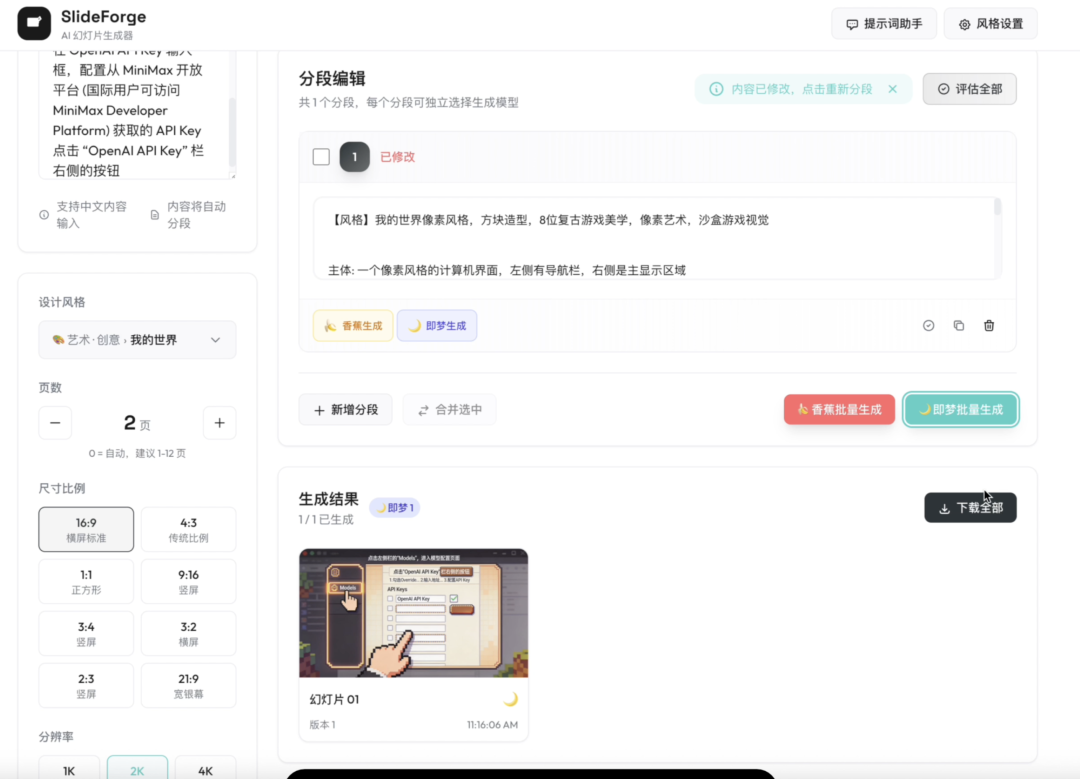
Task: Switch resolution to 1K
Action: tap(68, 768)
